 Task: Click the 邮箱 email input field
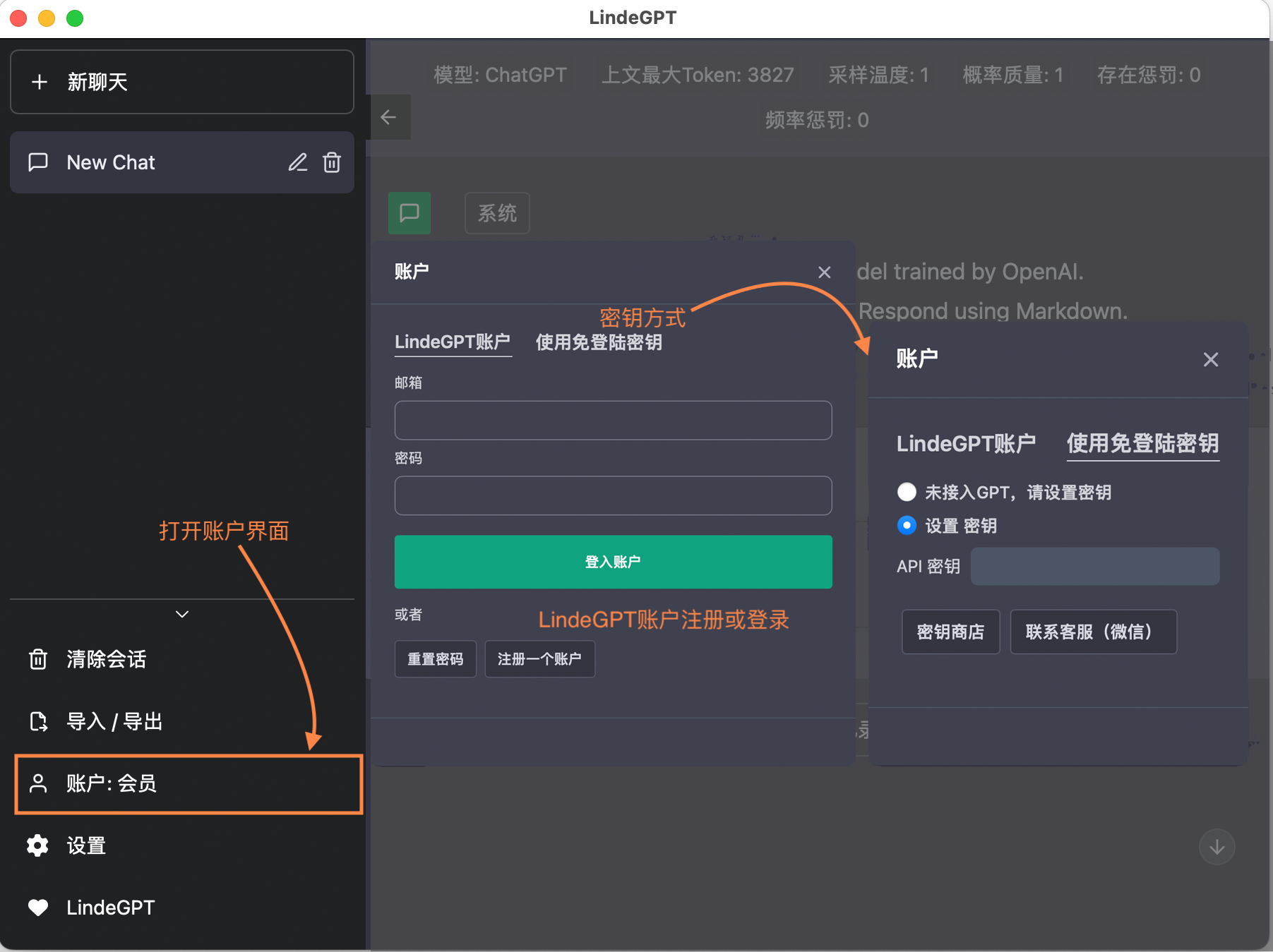point(613,421)
